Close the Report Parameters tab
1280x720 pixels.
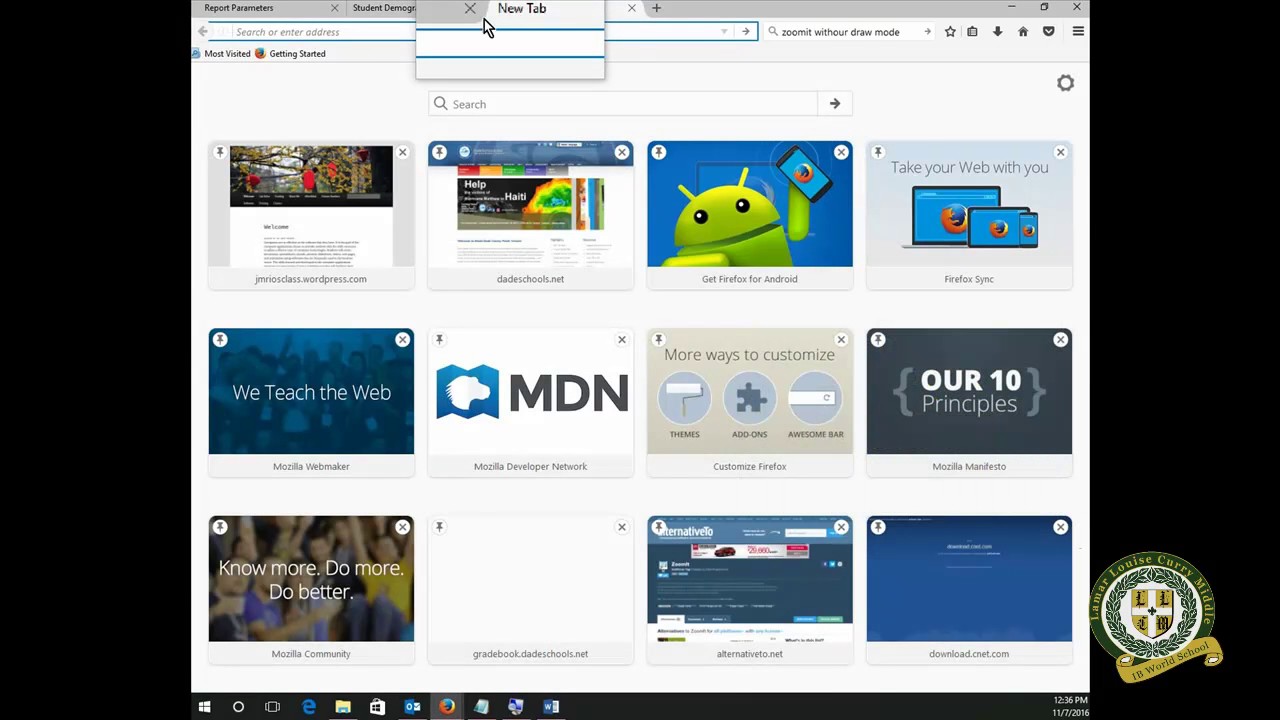tap(334, 8)
